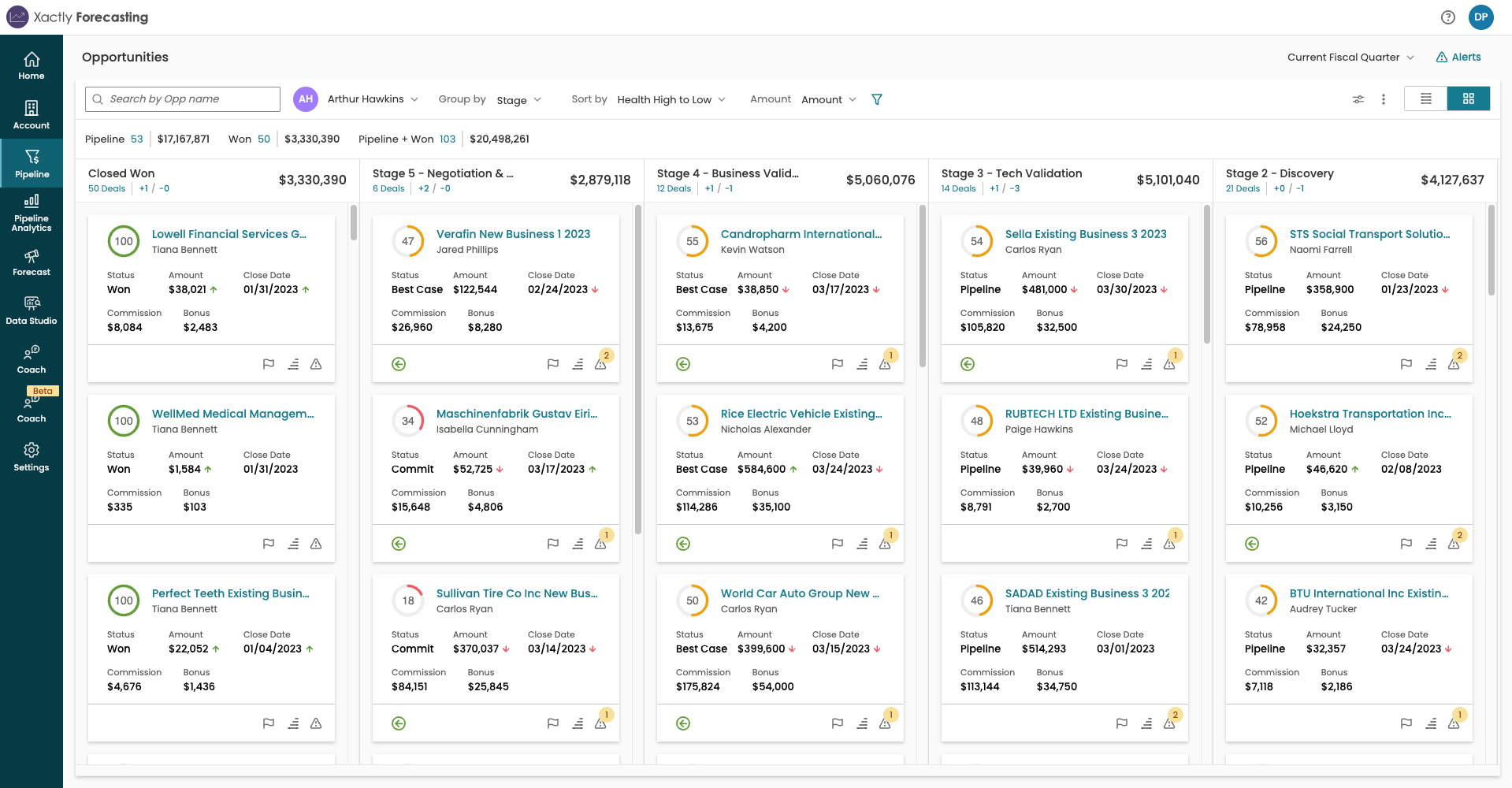Open the filter icon beside Amount
Viewport: 1512px width, 788px height.
(876, 99)
